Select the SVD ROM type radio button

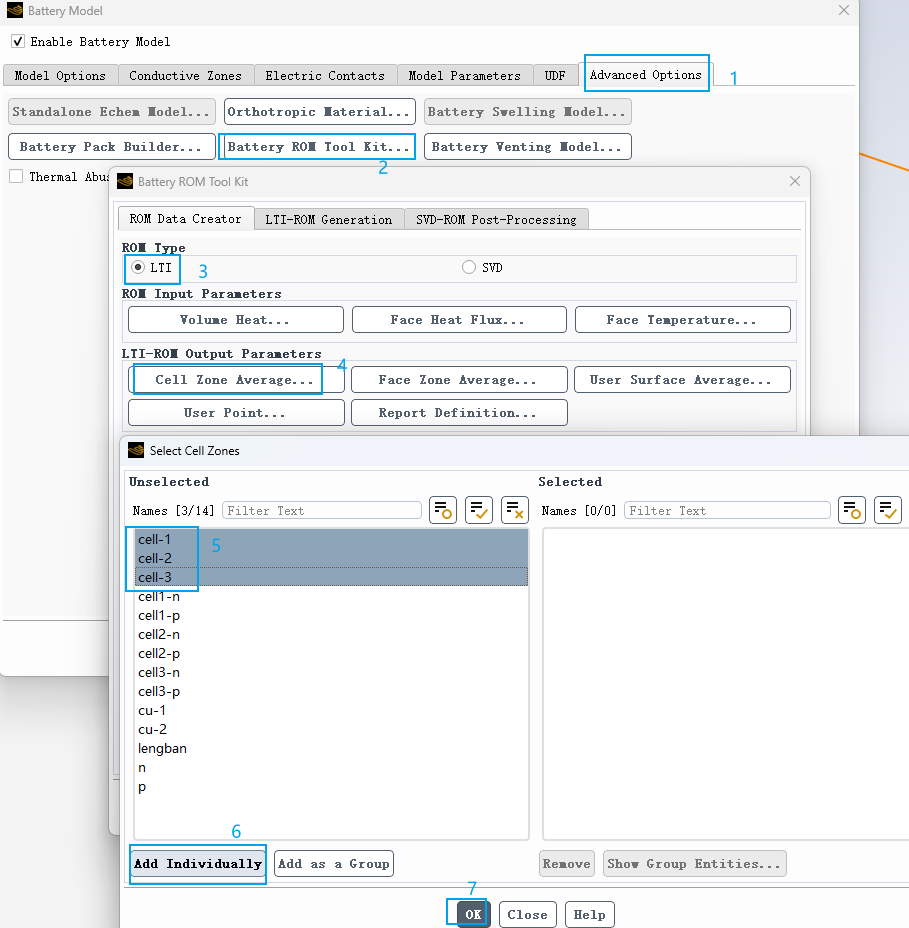pyautogui.click(x=469, y=268)
